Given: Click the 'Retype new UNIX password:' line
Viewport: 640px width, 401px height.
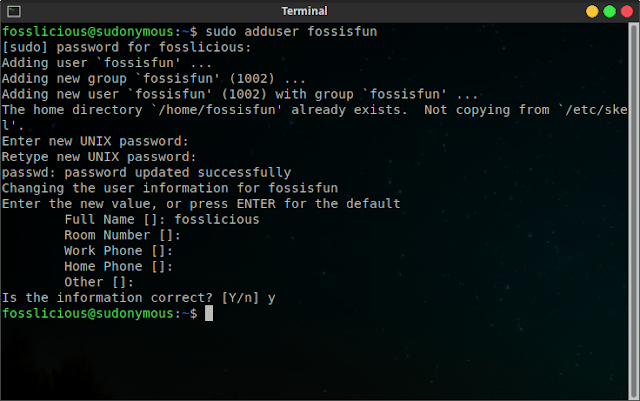Looking at the screenshot, I should click(99, 157).
